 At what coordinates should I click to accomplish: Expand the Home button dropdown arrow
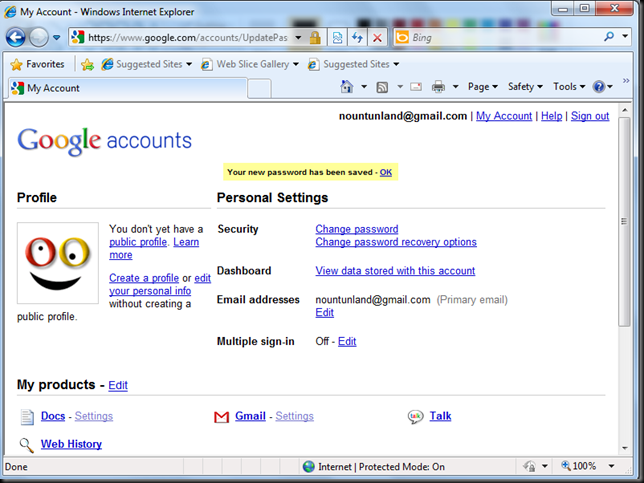[x=364, y=87]
